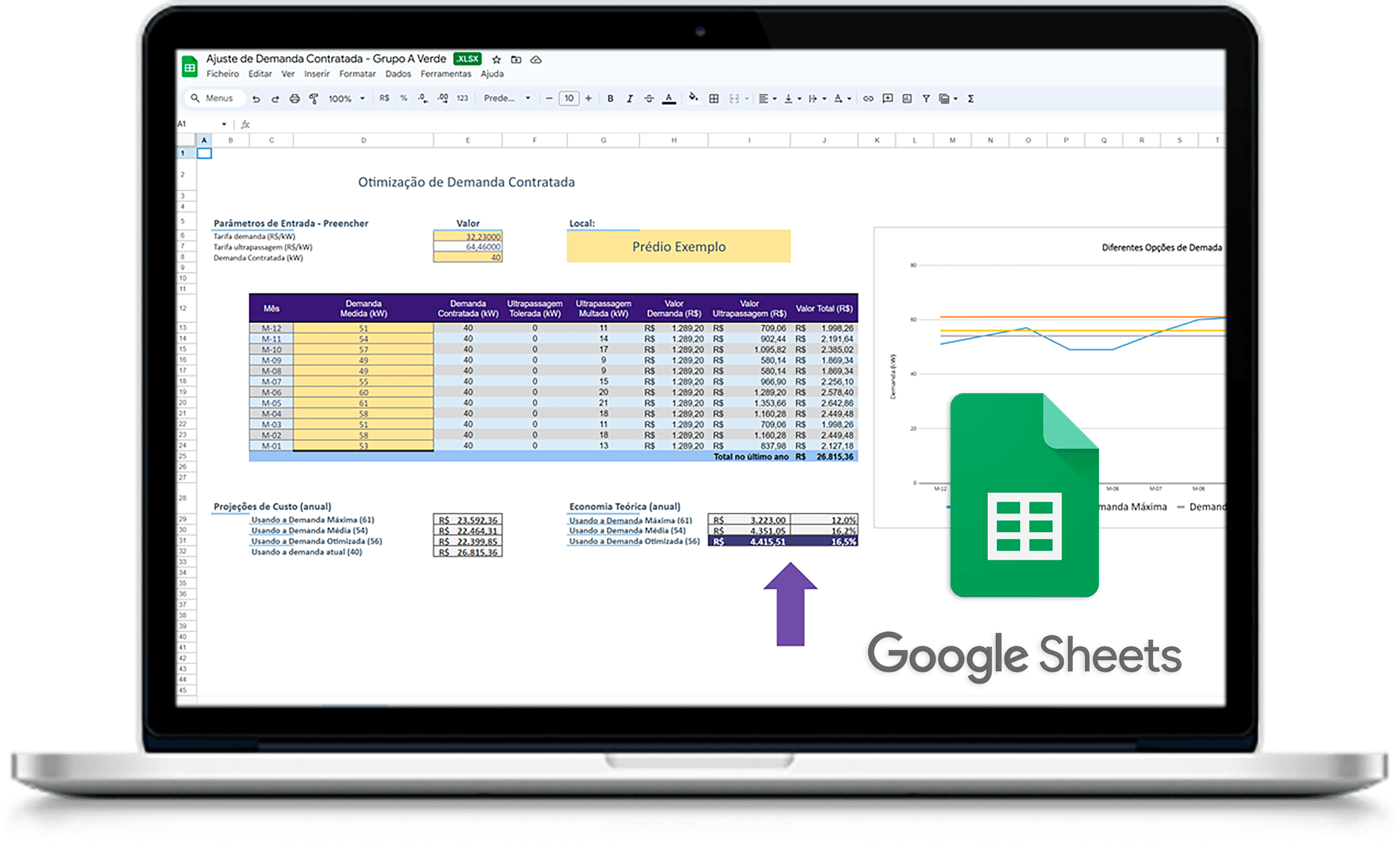Click the formula bar
This screenshot has height=844, width=1400.
pyautogui.click(x=735, y=124)
